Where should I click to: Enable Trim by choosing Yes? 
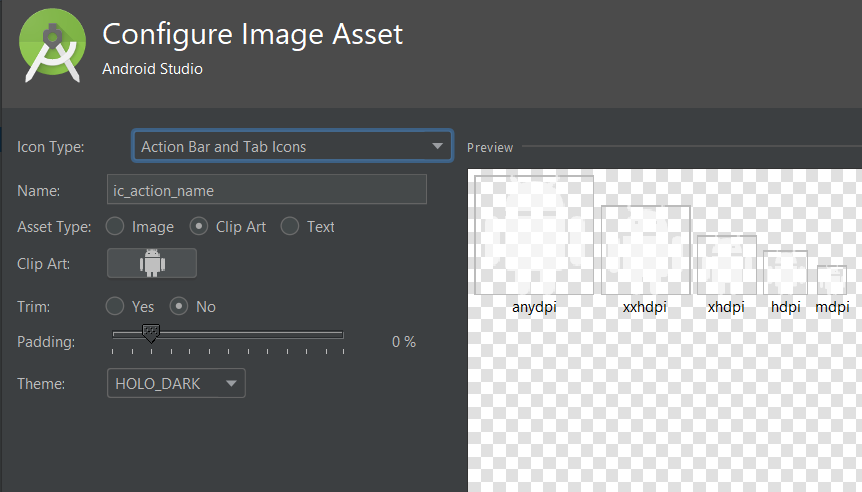click(x=116, y=307)
